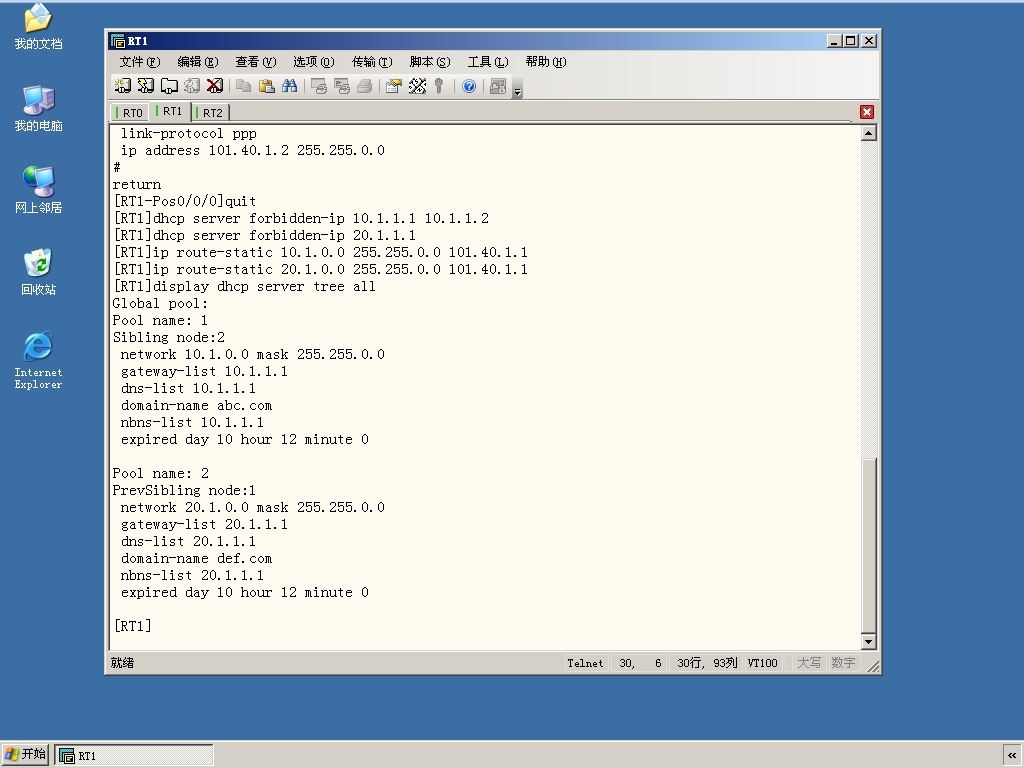The image size is (1024, 768).
Task: Click the 就绪 status text
Action: point(122,663)
